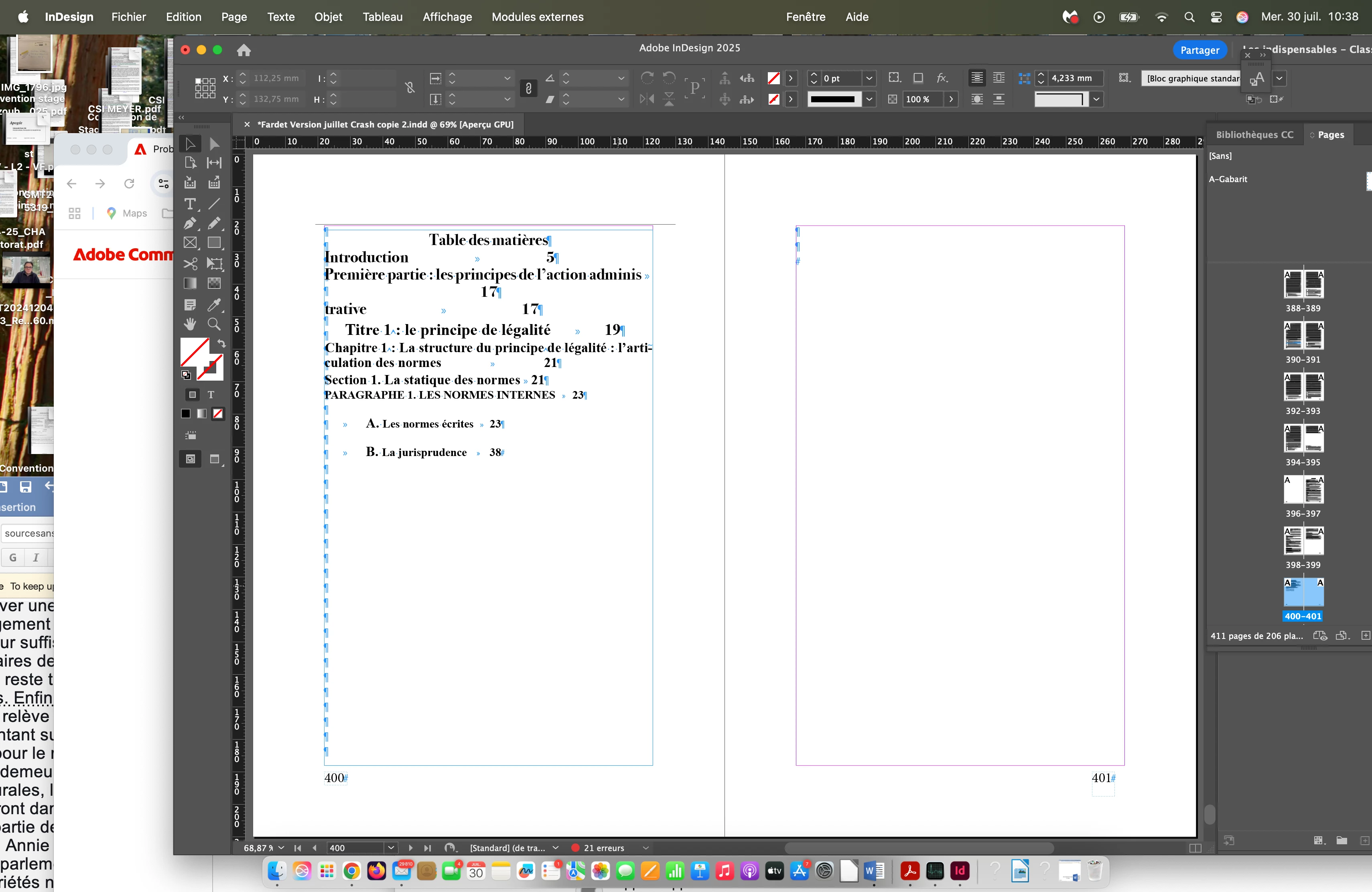Select the Hand tool
1372x892 pixels.
[190, 324]
